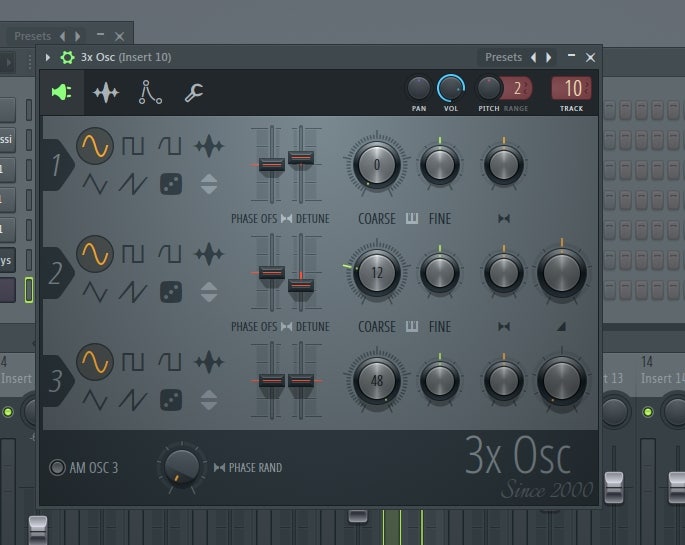Click the channel VOL knob
Image resolution: width=685 pixels, height=545 pixels.
450,88
